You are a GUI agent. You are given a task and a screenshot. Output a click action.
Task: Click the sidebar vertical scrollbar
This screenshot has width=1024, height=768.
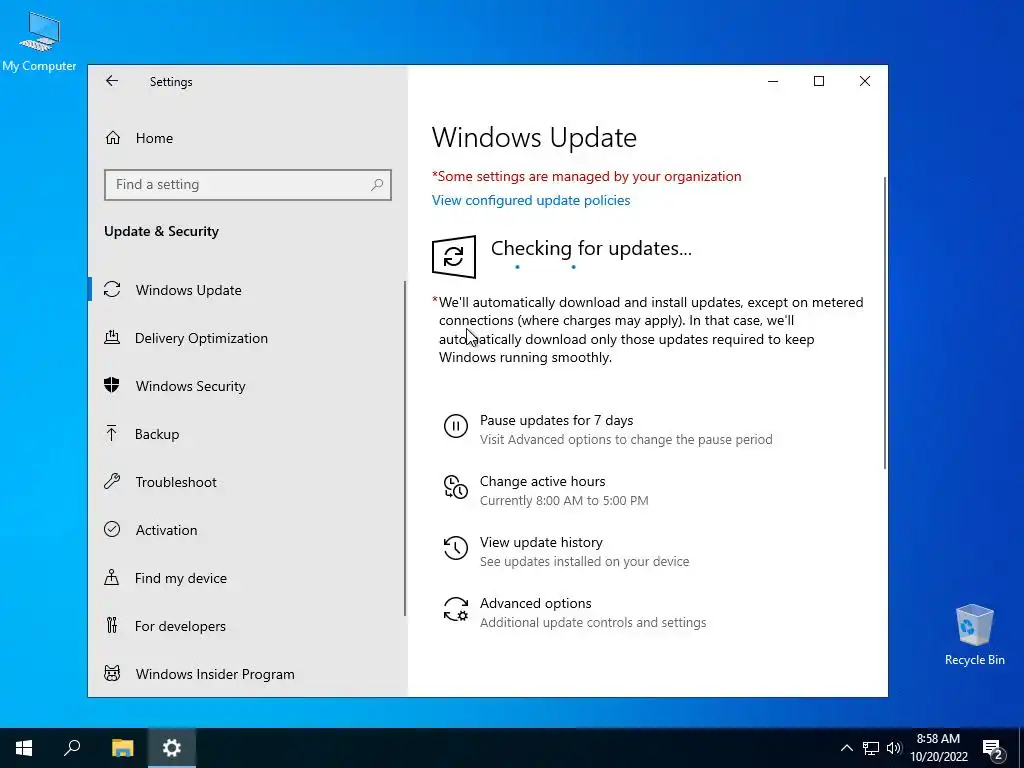tap(405, 448)
